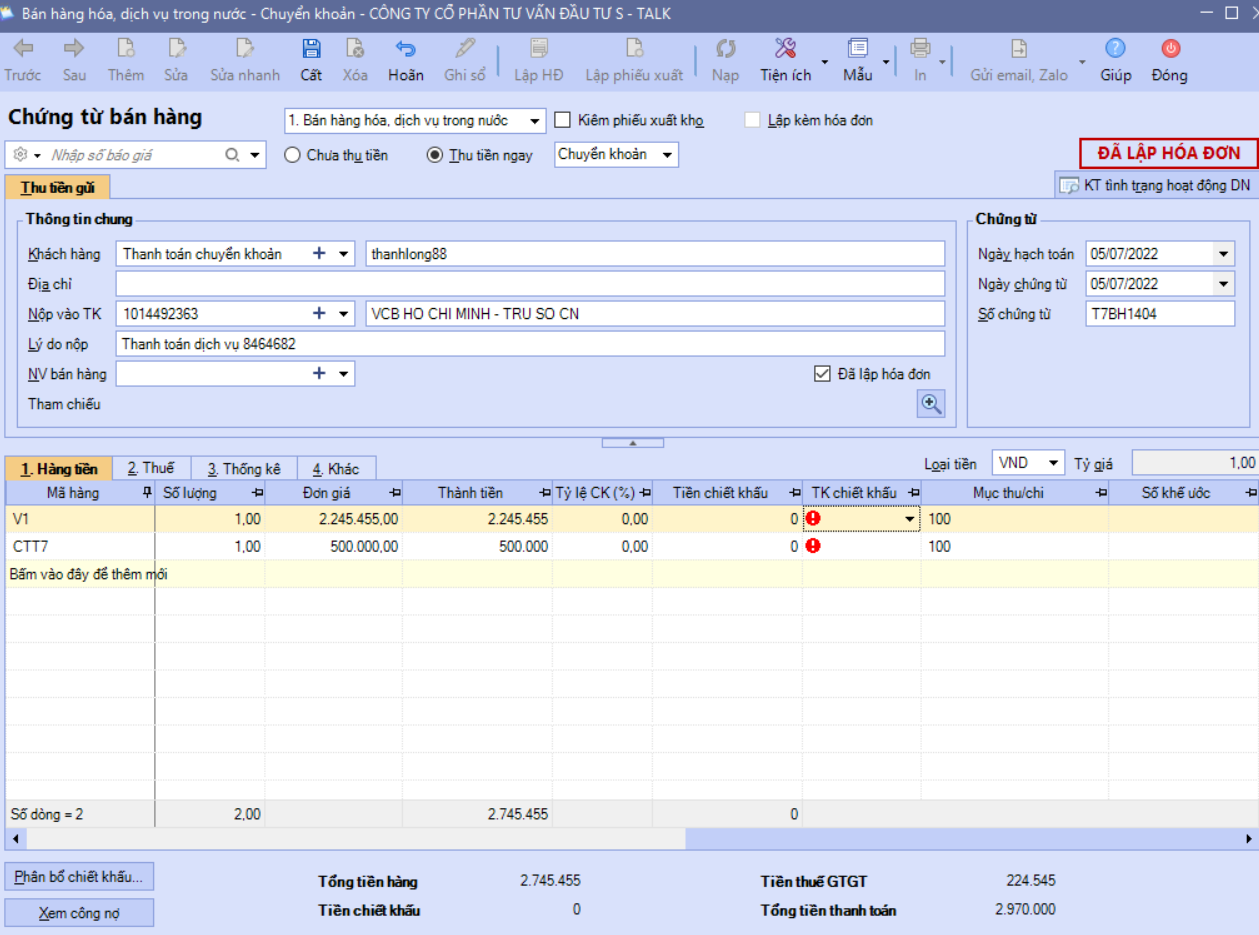Click the grid scrollbar left arrow
The width and height of the screenshot is (1259, 935).
(x=14, y=838)
